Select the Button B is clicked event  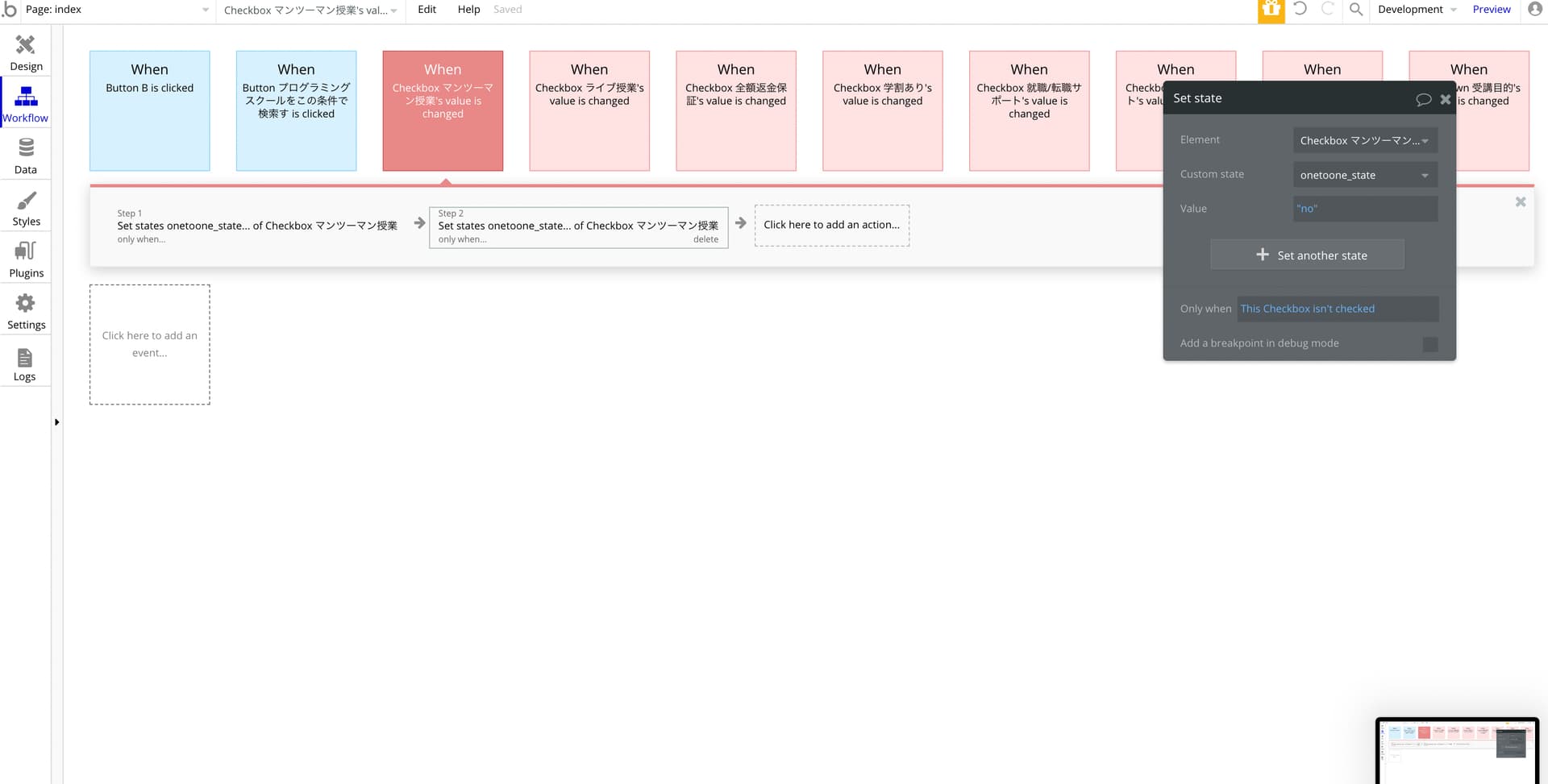[x=150, y=111]
